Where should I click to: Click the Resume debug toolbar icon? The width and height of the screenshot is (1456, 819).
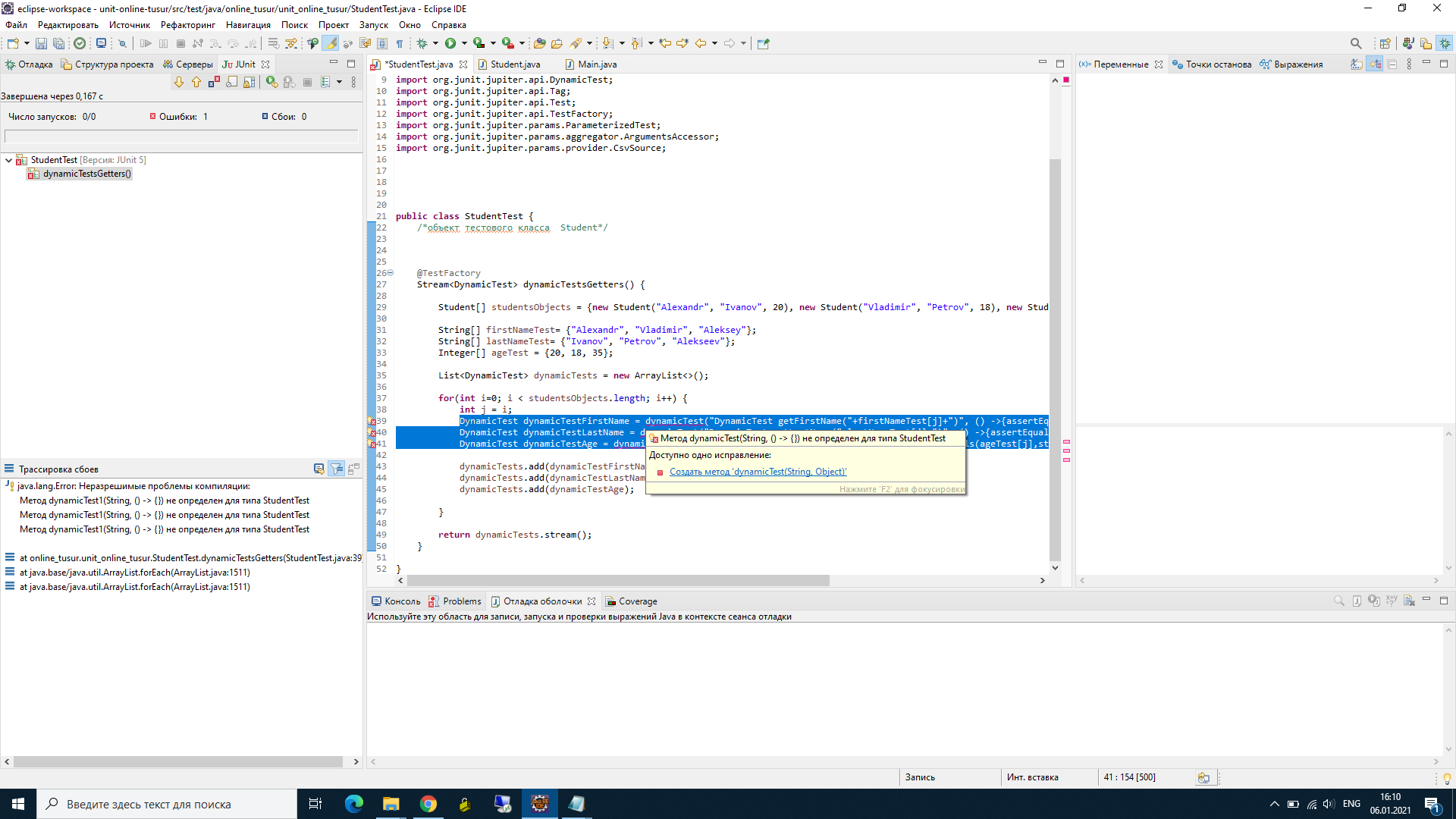pyautogui.click(x=146, y=43)
